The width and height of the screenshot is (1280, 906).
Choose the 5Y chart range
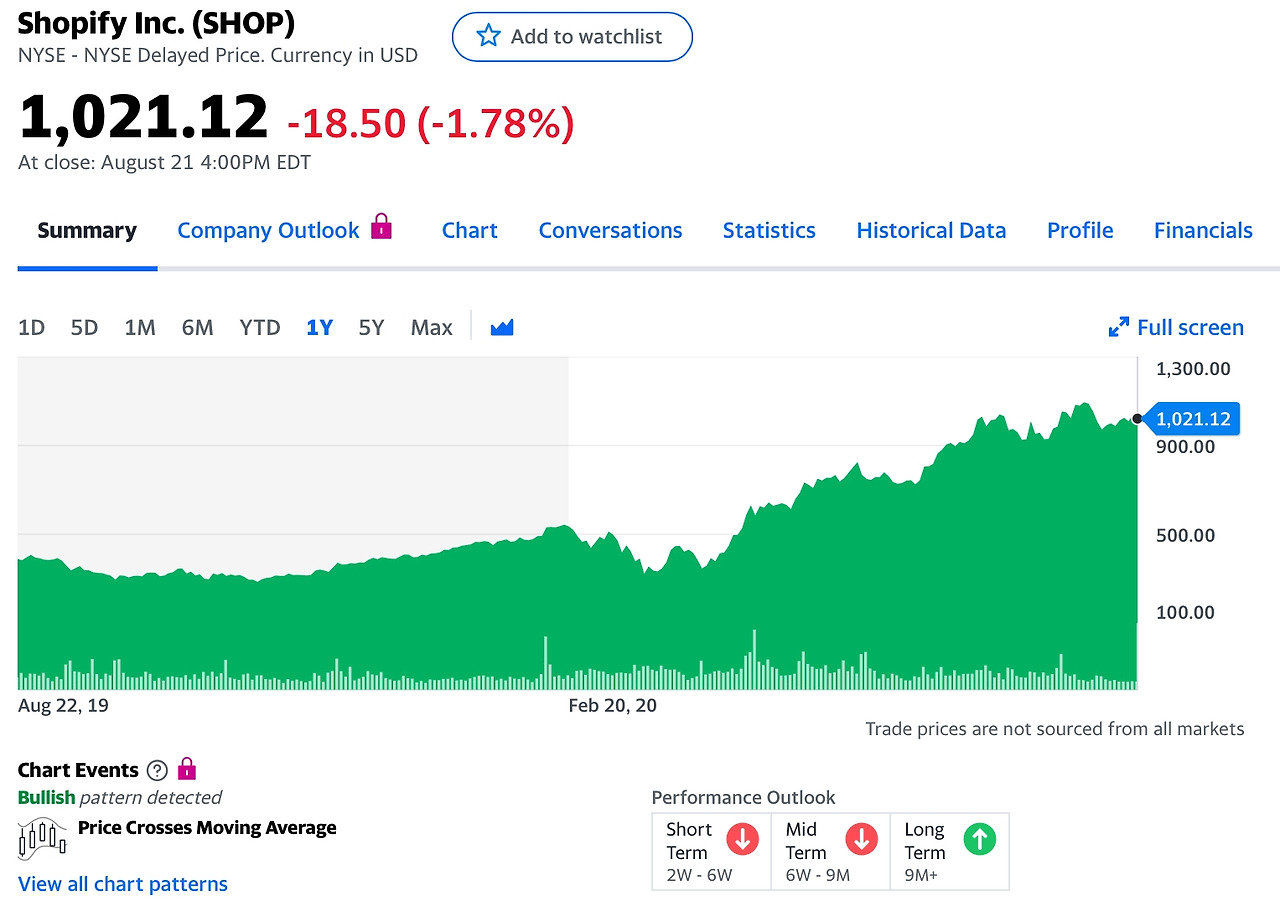point(372,327)
